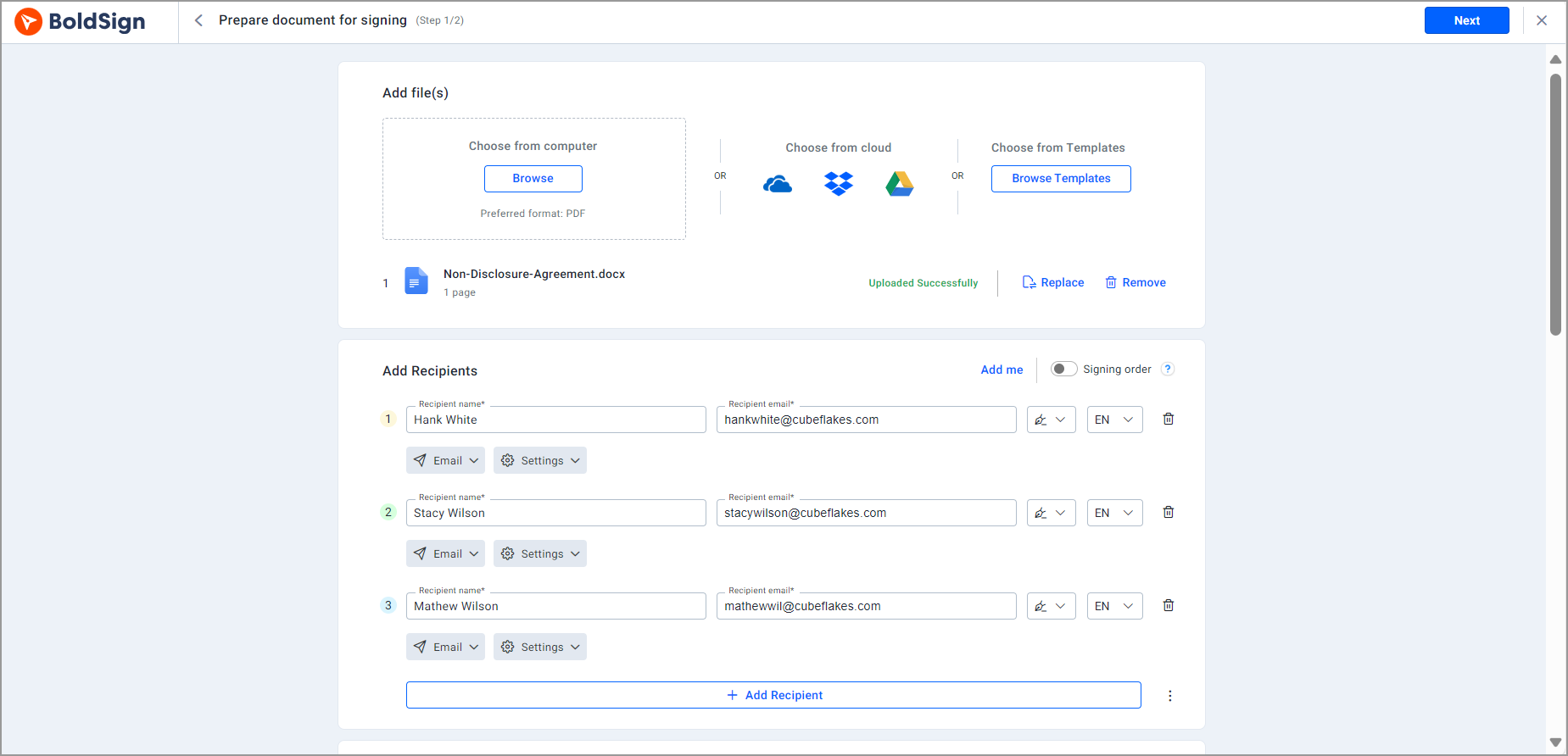Image resolution: width=1568 pixels, height=756 pixels.
Task: Open Email delivery dropdown for Hank White
Action: point(445,460)
